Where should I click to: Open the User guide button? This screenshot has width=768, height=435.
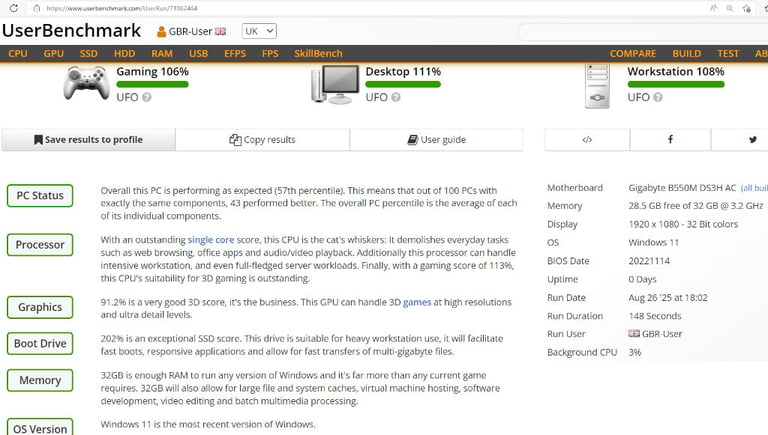436,140
